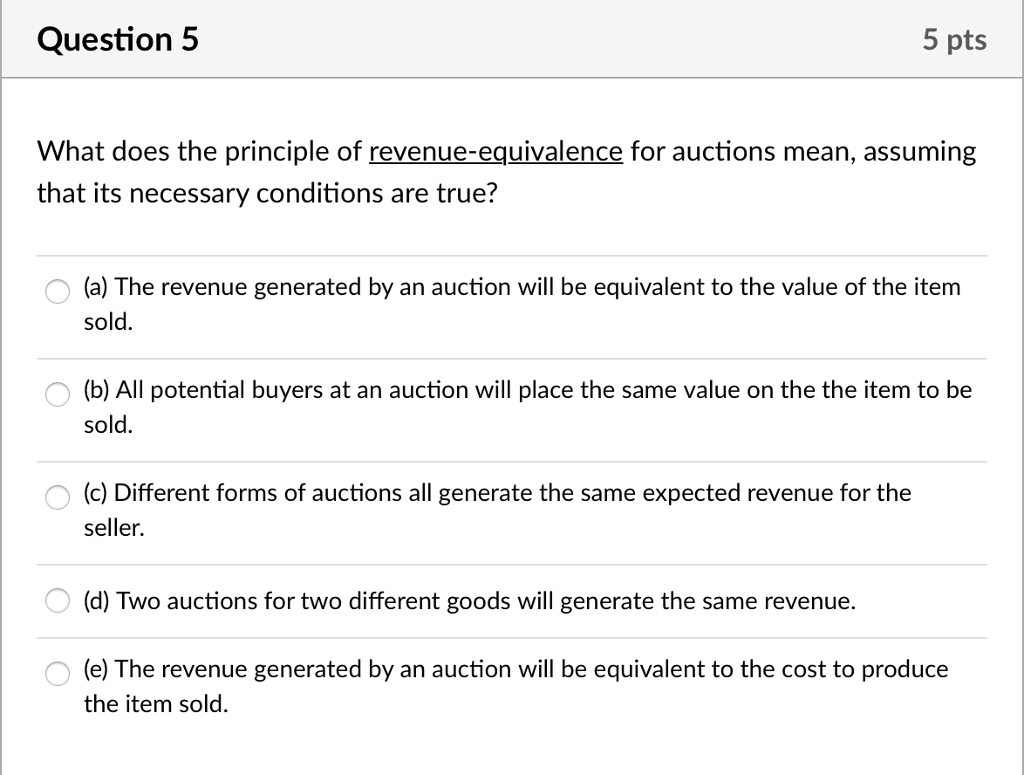
Task: Select radio button for option (b)
Action: (57, 394)
